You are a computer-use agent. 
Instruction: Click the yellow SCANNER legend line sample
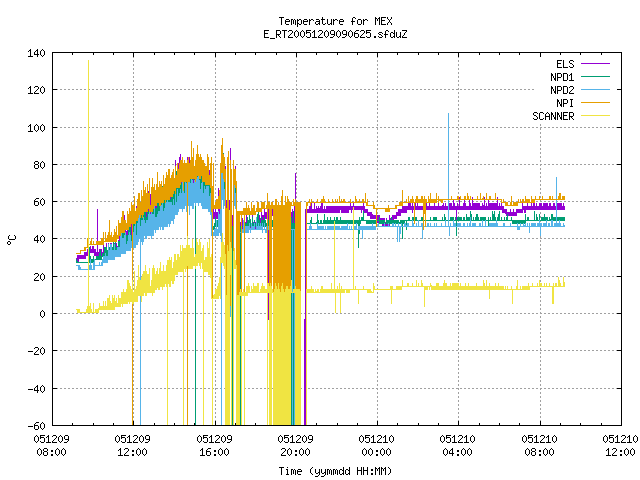595,116
